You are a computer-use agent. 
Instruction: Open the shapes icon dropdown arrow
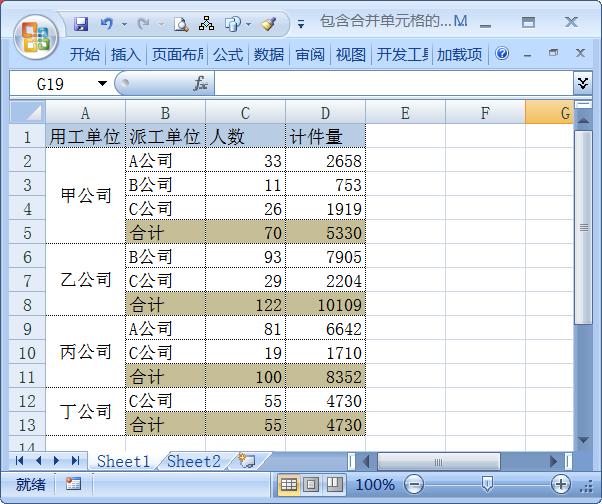[248, 24]
